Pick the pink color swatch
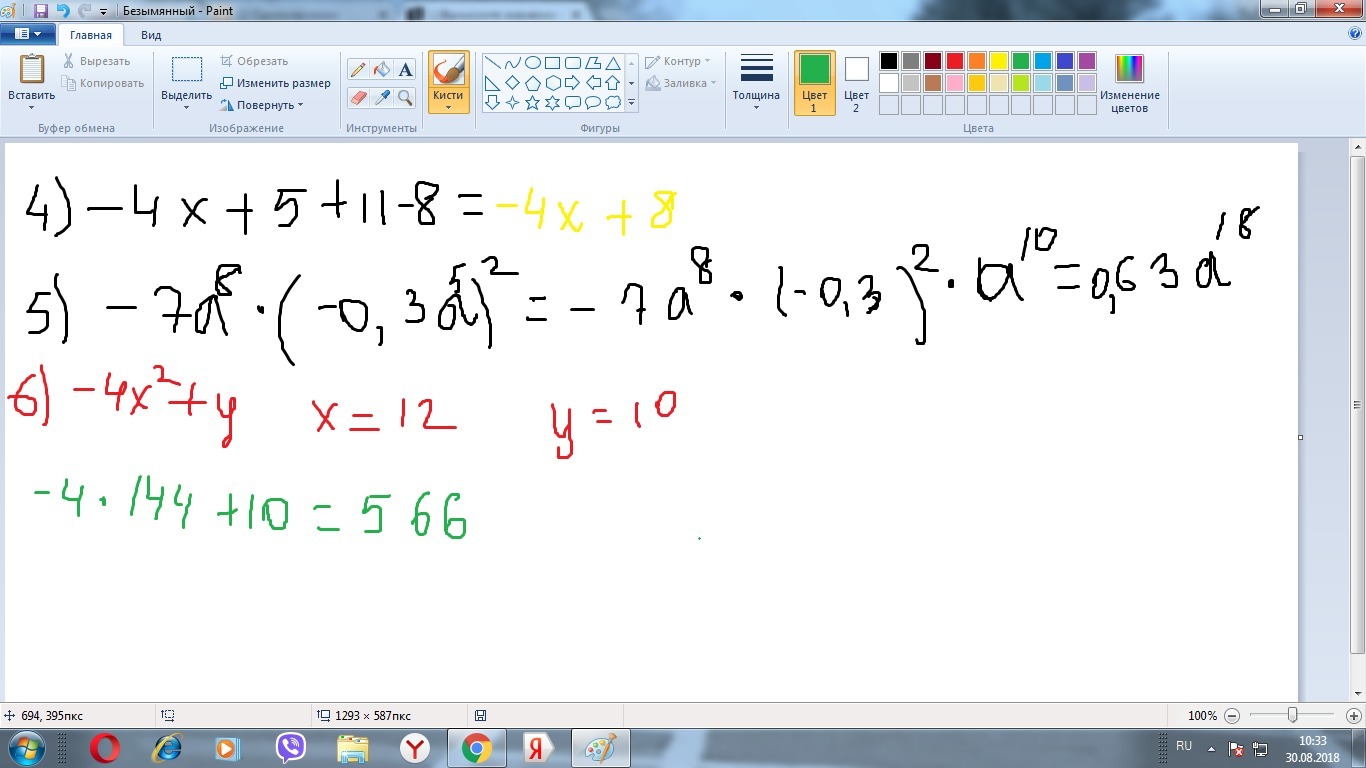The image size is (1366, 768). (955, 83)
